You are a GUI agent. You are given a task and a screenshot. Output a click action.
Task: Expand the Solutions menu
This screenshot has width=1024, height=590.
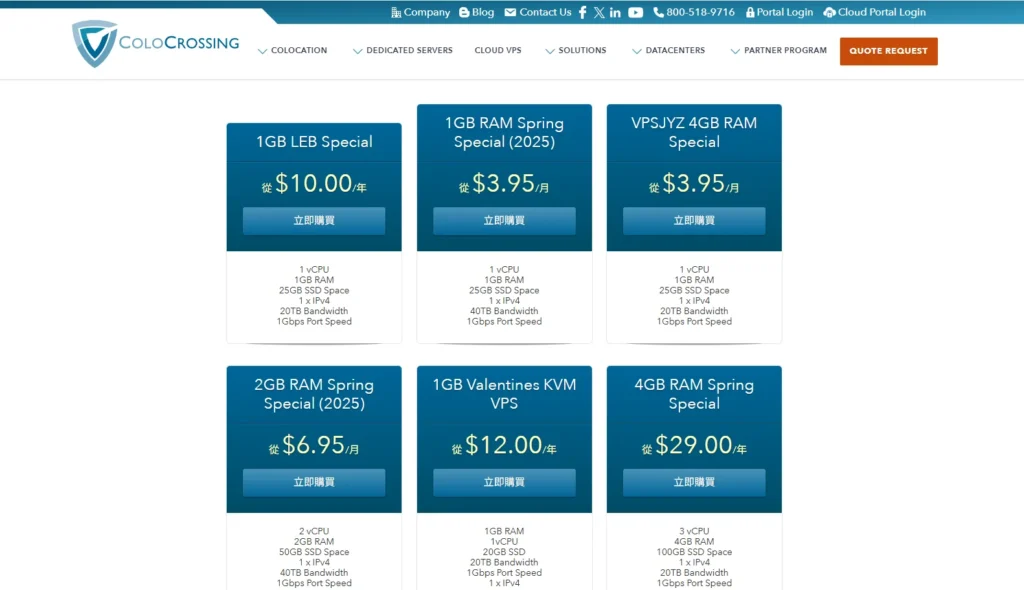[x=576, y=50]
